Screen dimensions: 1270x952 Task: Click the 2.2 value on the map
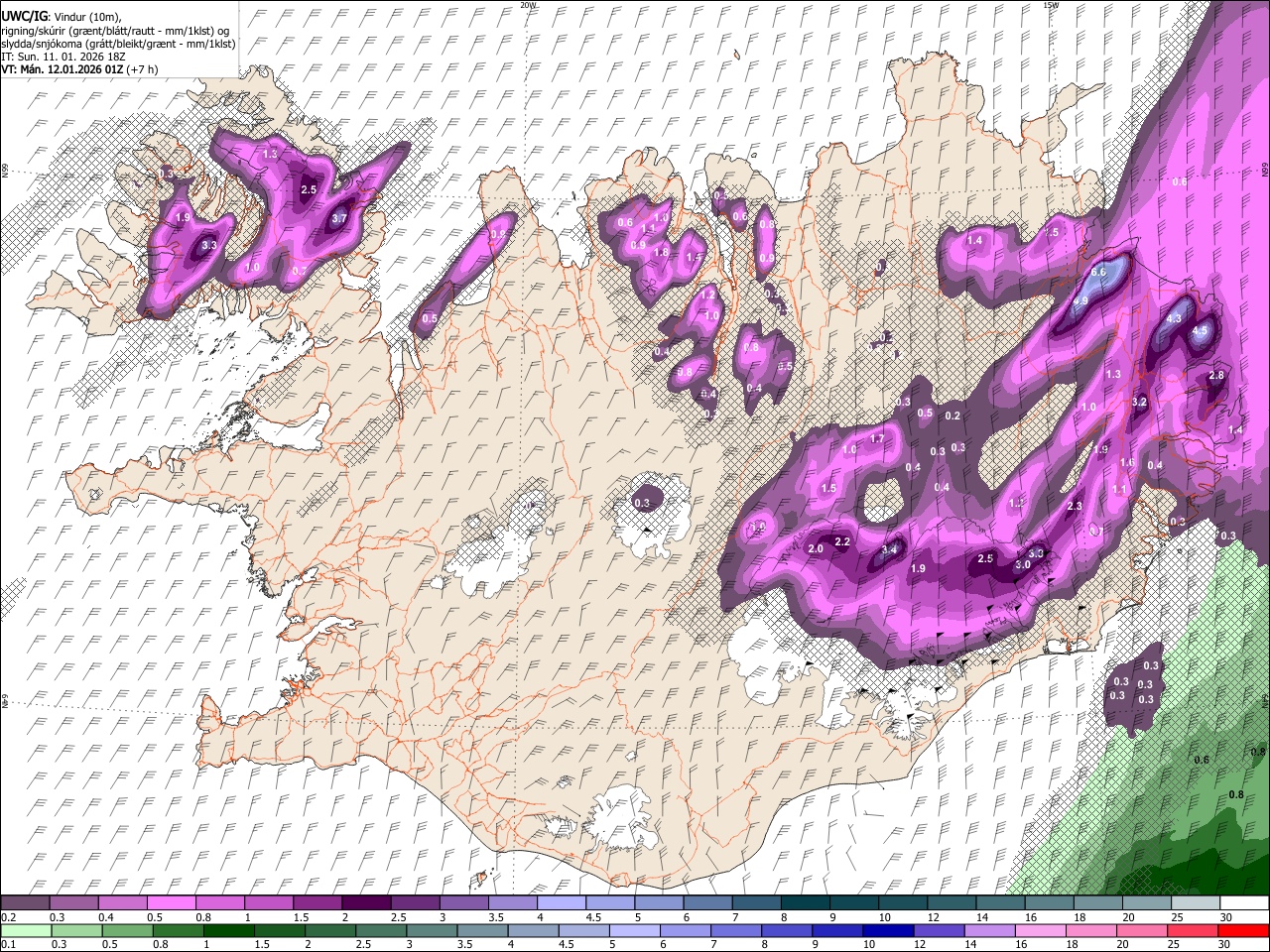842,541
